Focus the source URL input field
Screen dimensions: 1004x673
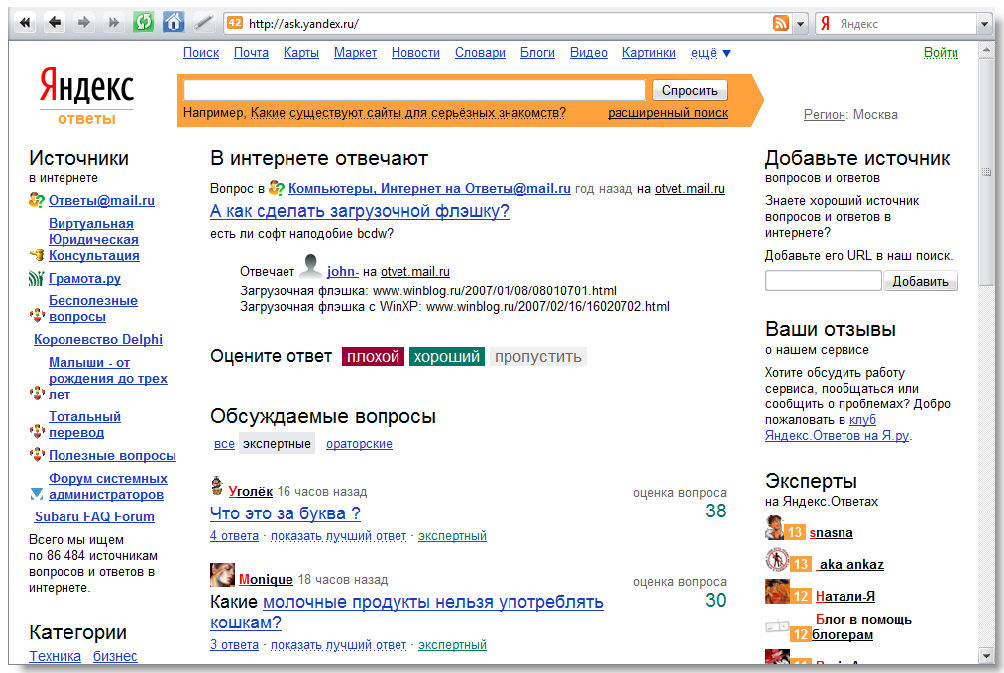pos(822,281)
